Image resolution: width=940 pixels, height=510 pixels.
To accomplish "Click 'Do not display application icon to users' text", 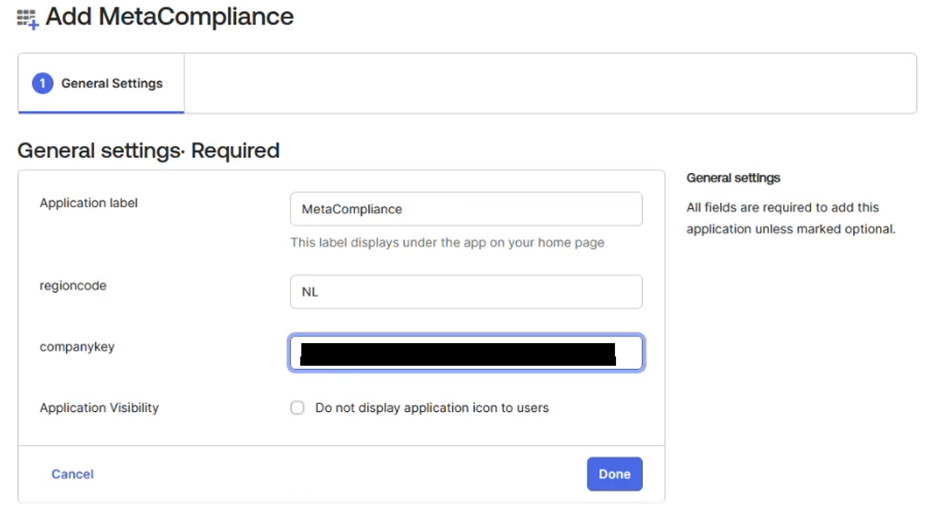I will coord(432,408).
